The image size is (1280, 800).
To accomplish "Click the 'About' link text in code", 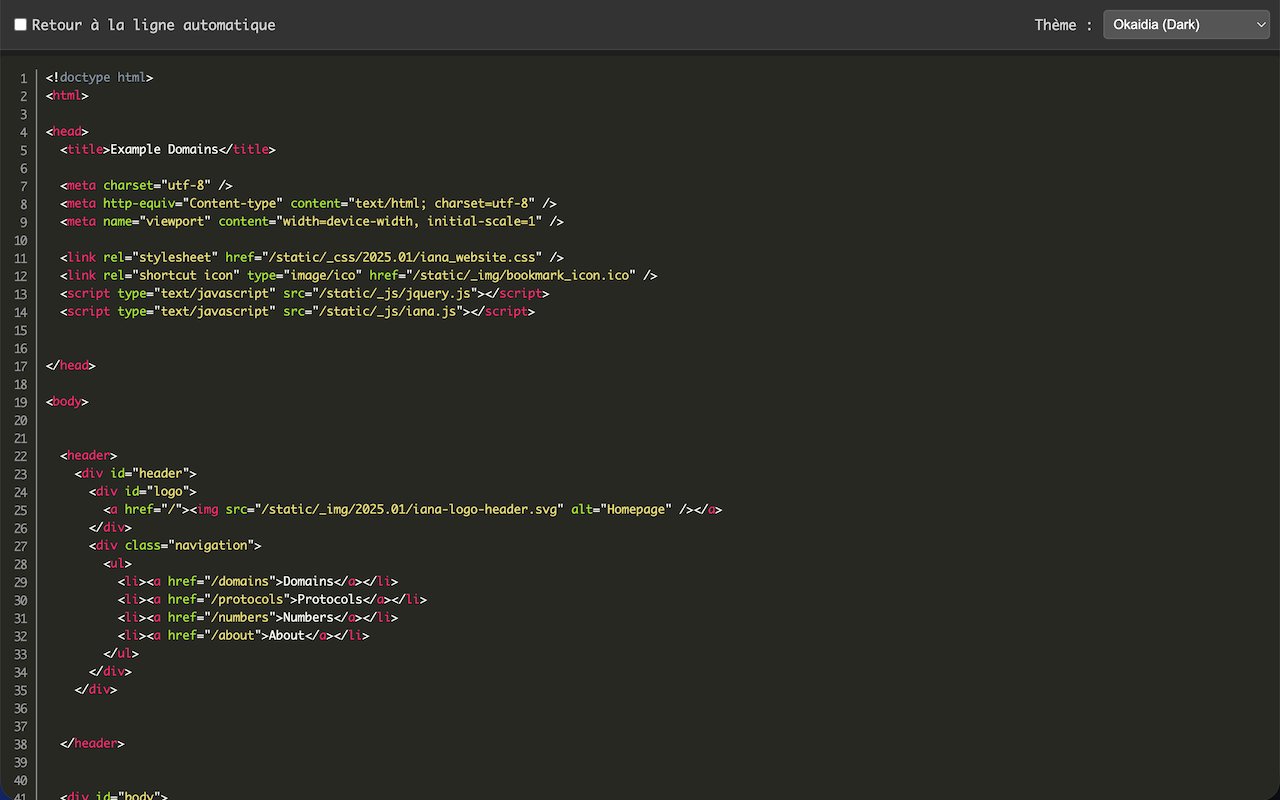I will (287, 635).
